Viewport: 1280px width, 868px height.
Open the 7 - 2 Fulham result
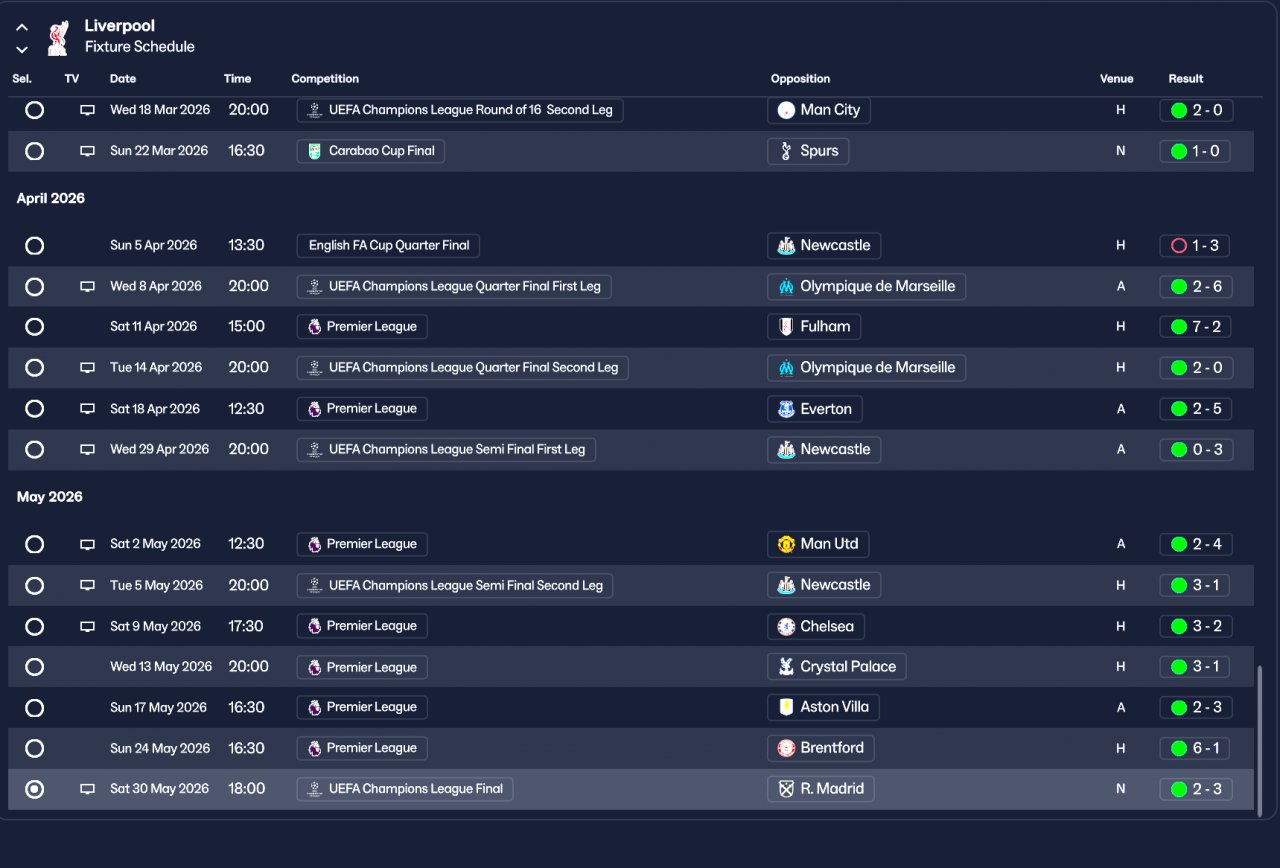pyautogui.click(x=1196, y=327)
